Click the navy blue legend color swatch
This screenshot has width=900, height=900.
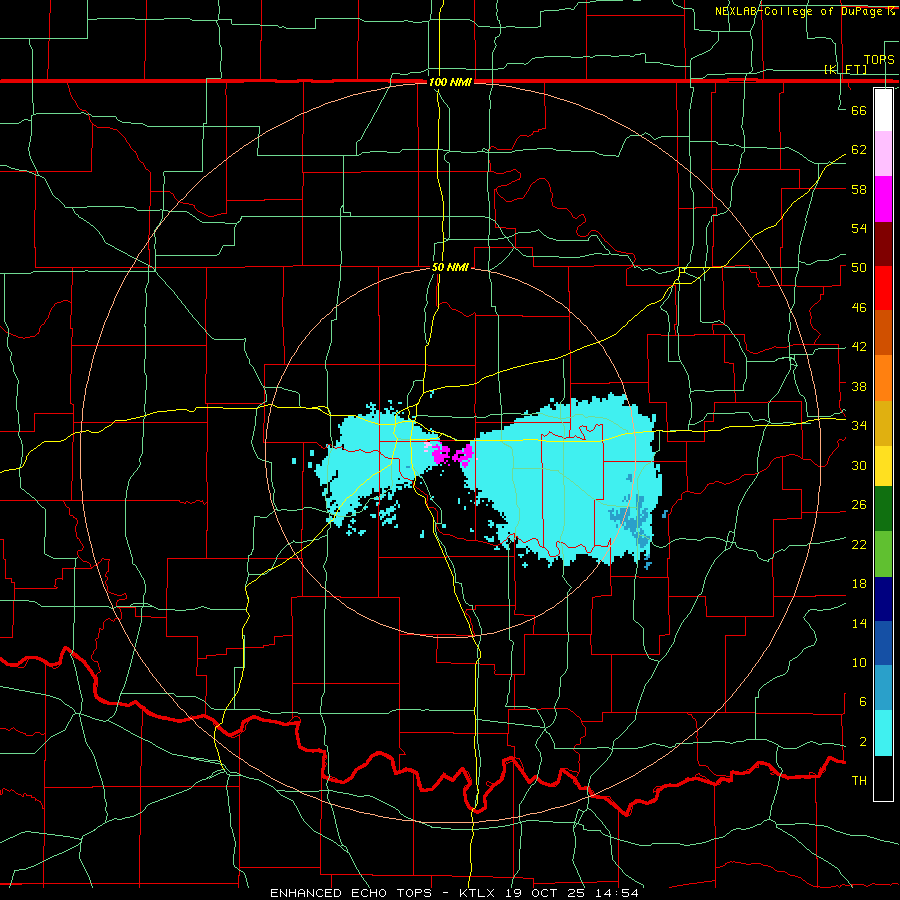point(883,599)
